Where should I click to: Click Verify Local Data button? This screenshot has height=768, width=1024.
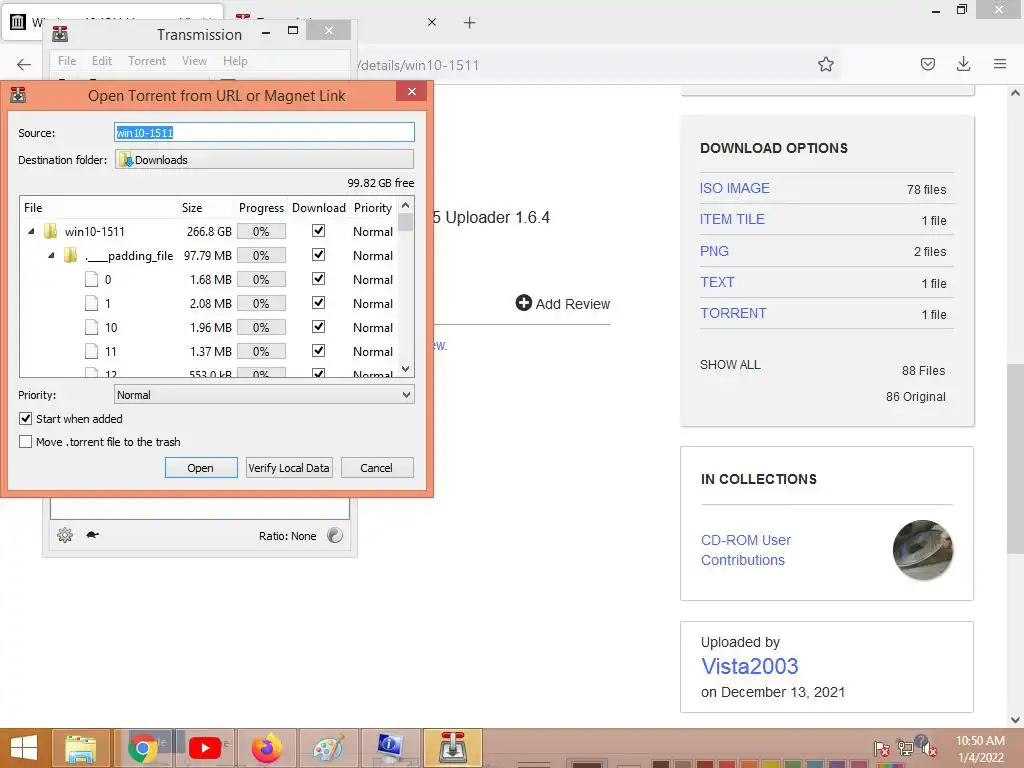click(x=289, y=468)
